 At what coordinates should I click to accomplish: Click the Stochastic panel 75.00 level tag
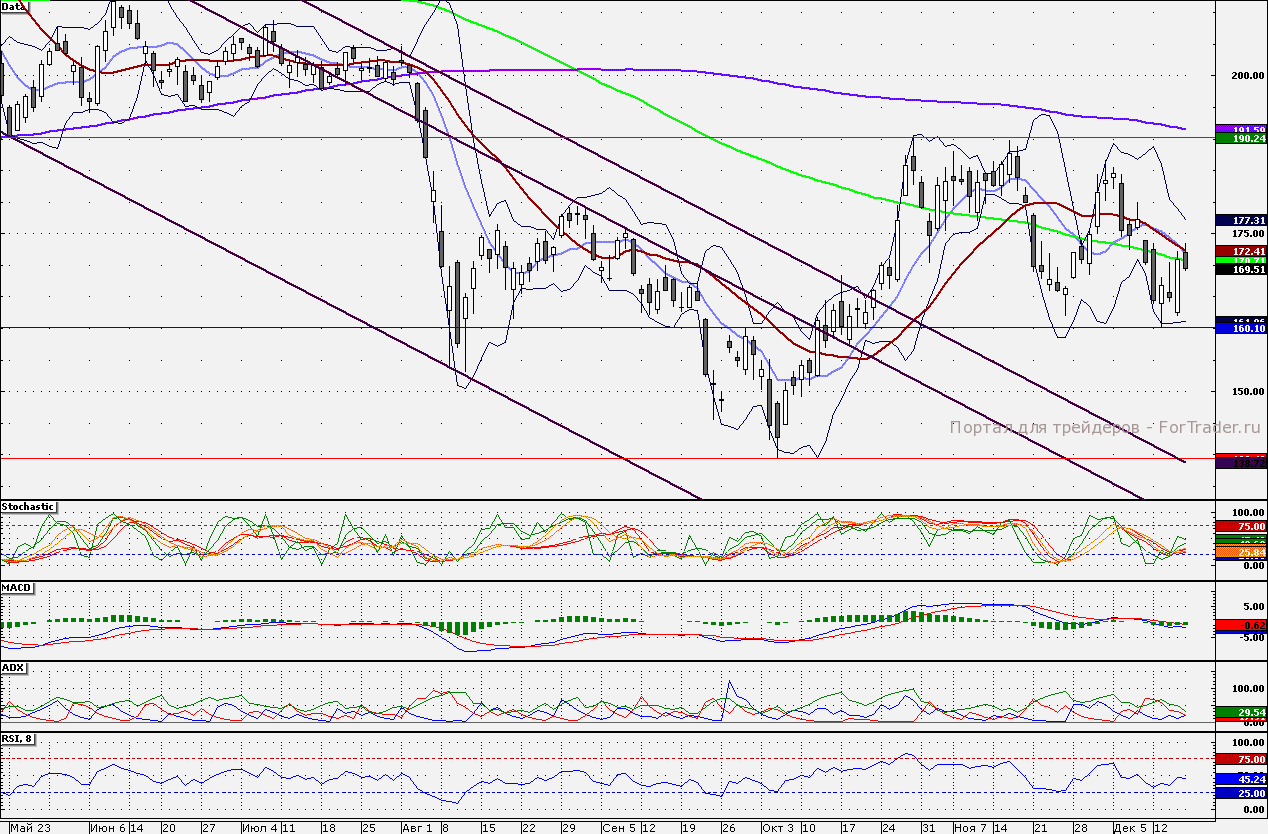coord(1241,526)
